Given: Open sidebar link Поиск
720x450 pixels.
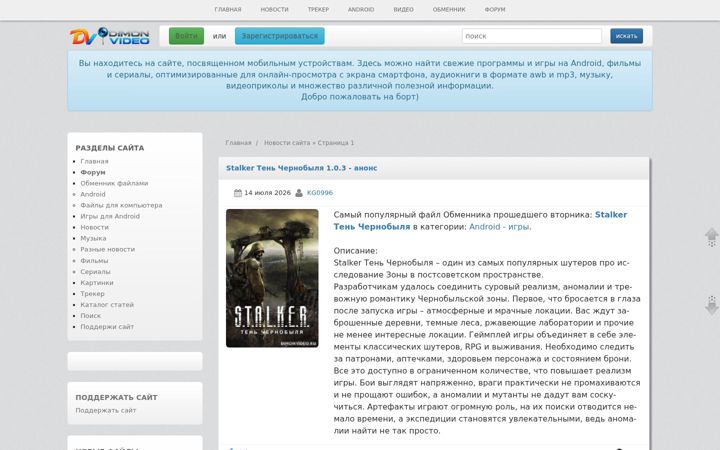Looking at the screenshot, I should [x=90, y=315].
